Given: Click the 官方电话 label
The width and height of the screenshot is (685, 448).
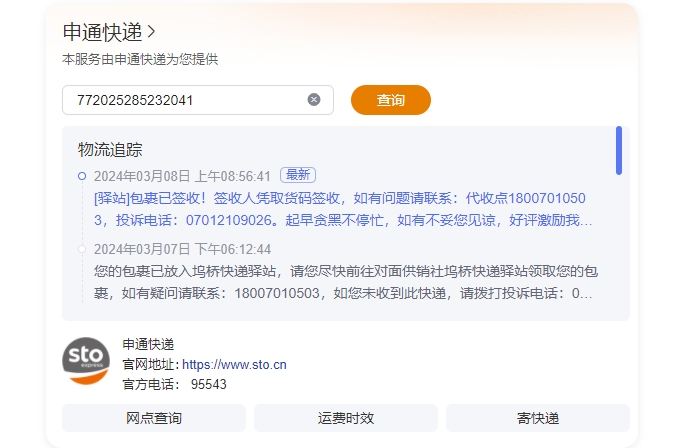Looking at the screenshot, I should [x=151, y=384].
